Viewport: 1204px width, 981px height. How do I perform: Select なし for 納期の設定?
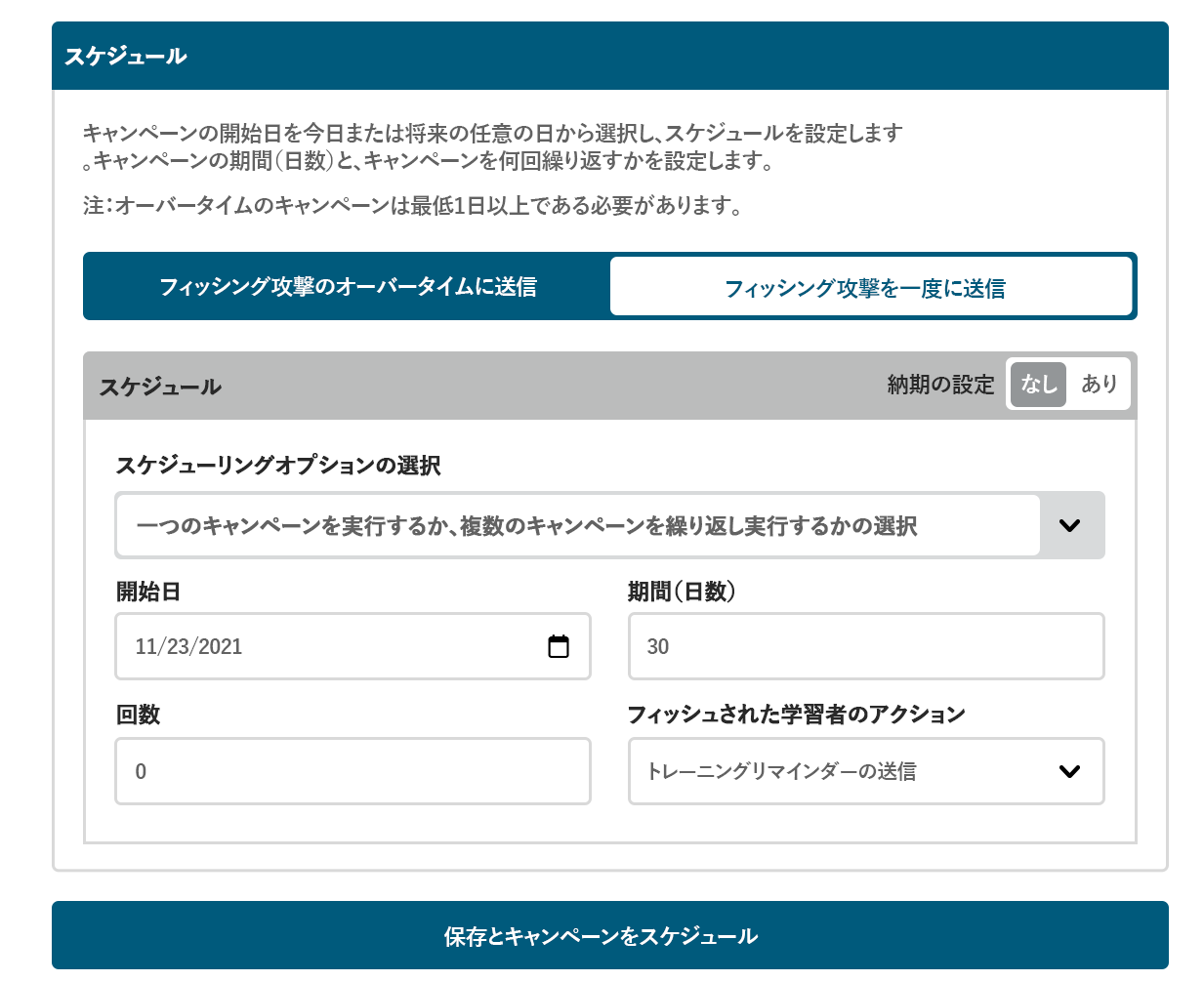tap(1038, 385)
